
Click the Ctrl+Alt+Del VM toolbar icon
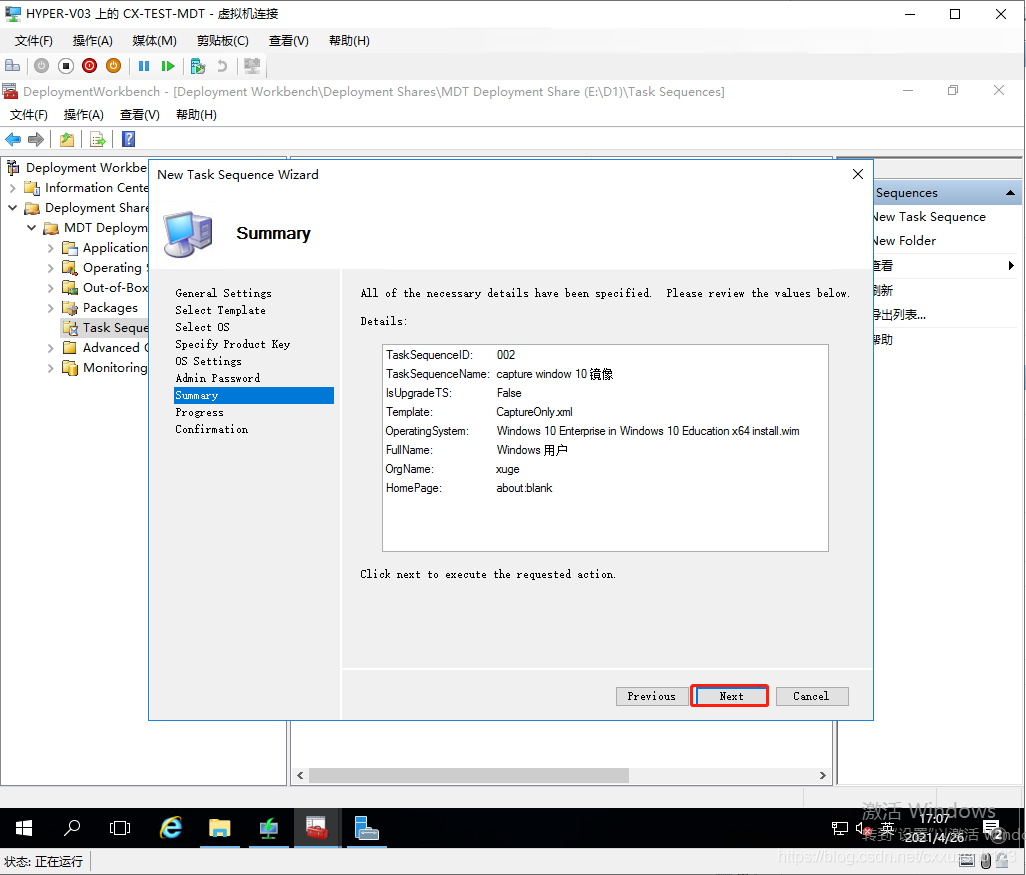tap(12, 65)
